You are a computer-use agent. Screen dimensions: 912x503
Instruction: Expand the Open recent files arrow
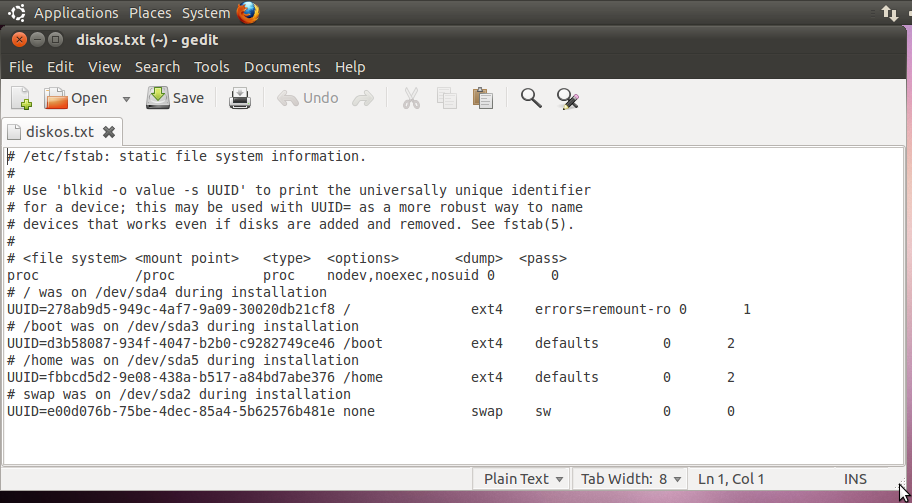(x=126, y=99)
